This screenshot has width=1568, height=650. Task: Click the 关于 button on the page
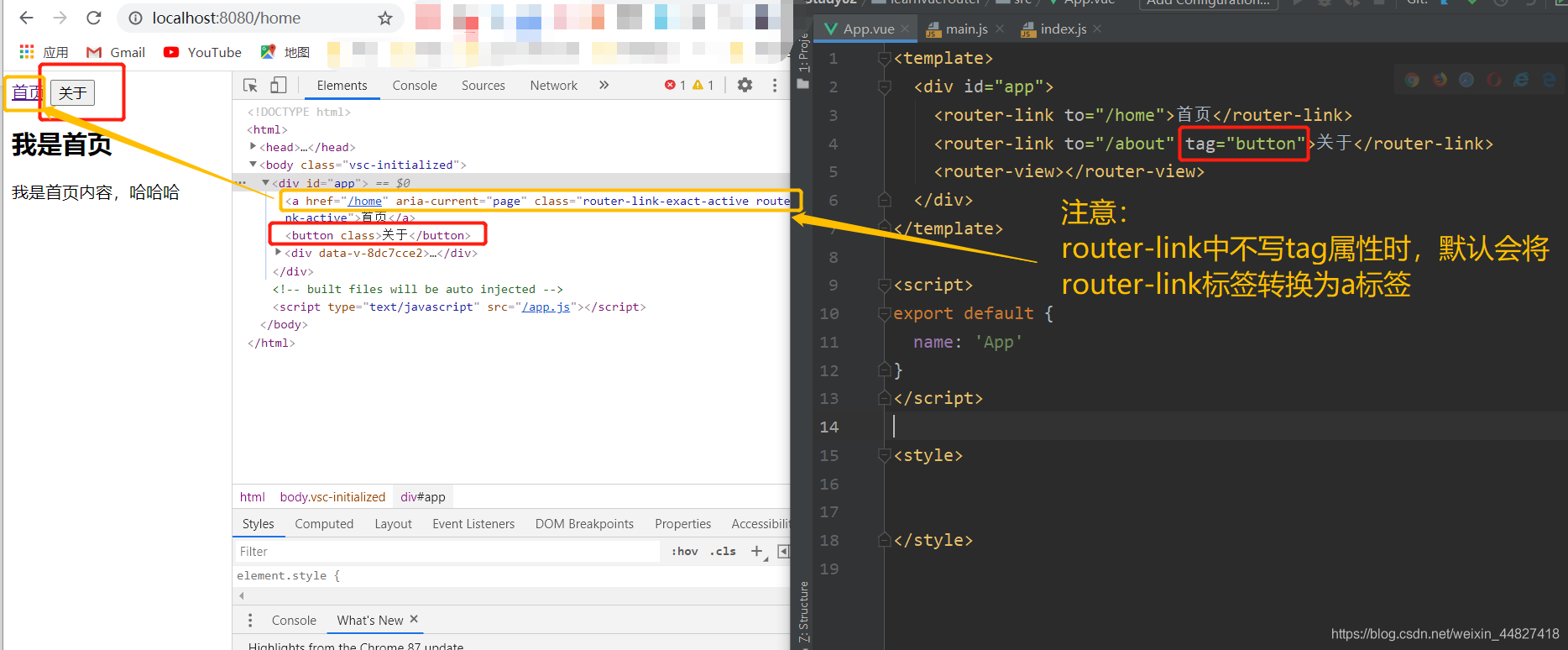click(72, 92)
